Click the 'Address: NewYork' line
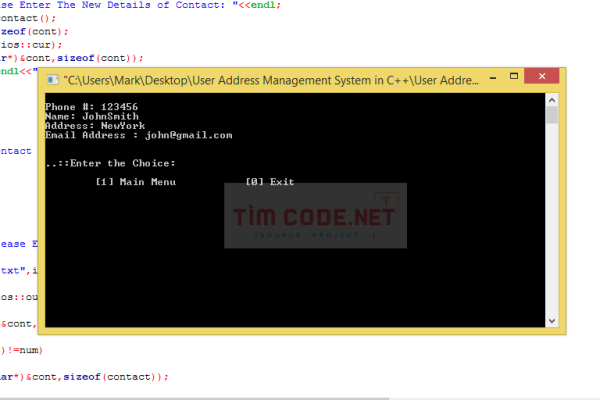Viewport: 600px width, 400px height. pyautogui.click(x=95, y=126)
